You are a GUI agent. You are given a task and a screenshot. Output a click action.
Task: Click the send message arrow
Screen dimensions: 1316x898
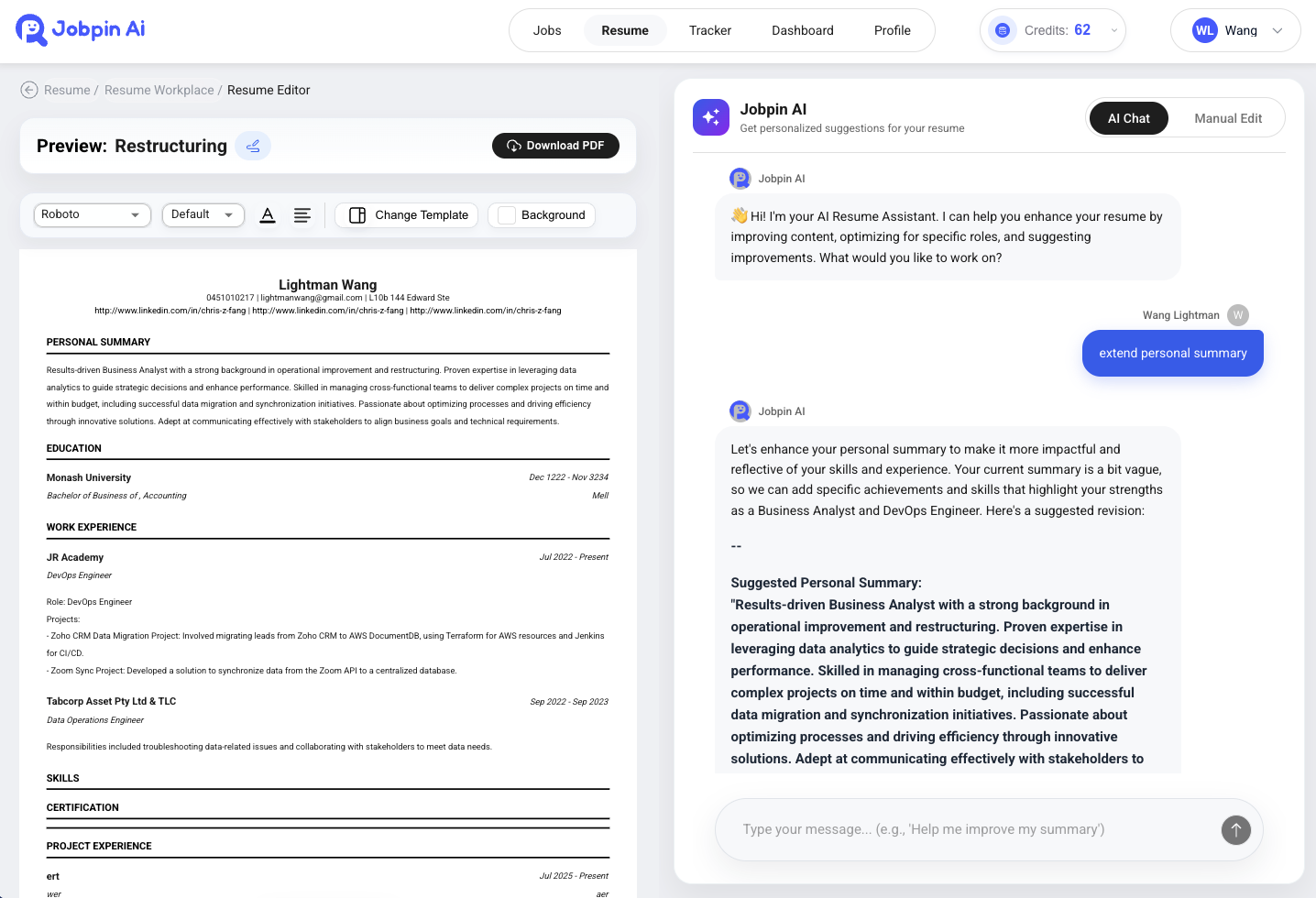(x=1235, y=829)
